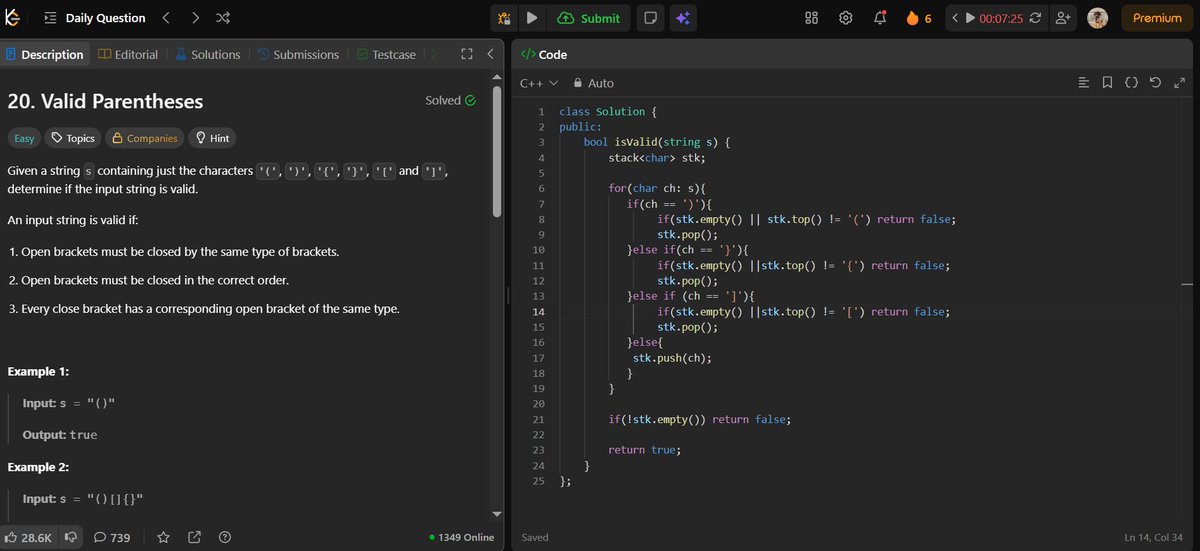Open the notes sticky icon
The width and height of the screenshot is (1200, 551).
pos(650,18)
